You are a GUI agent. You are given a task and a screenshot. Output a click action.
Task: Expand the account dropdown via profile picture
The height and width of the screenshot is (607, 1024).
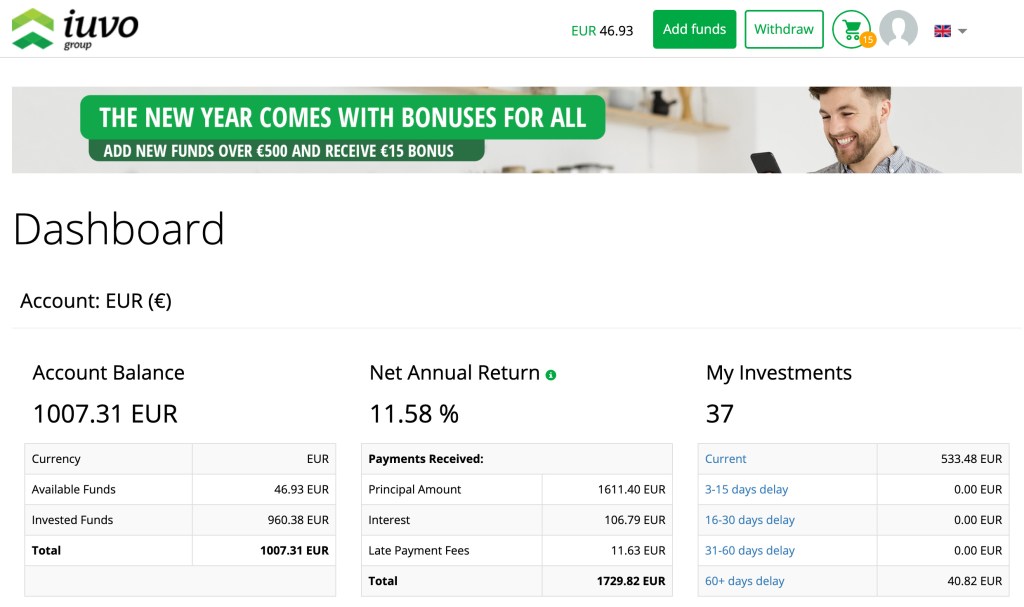pos(899,29)
